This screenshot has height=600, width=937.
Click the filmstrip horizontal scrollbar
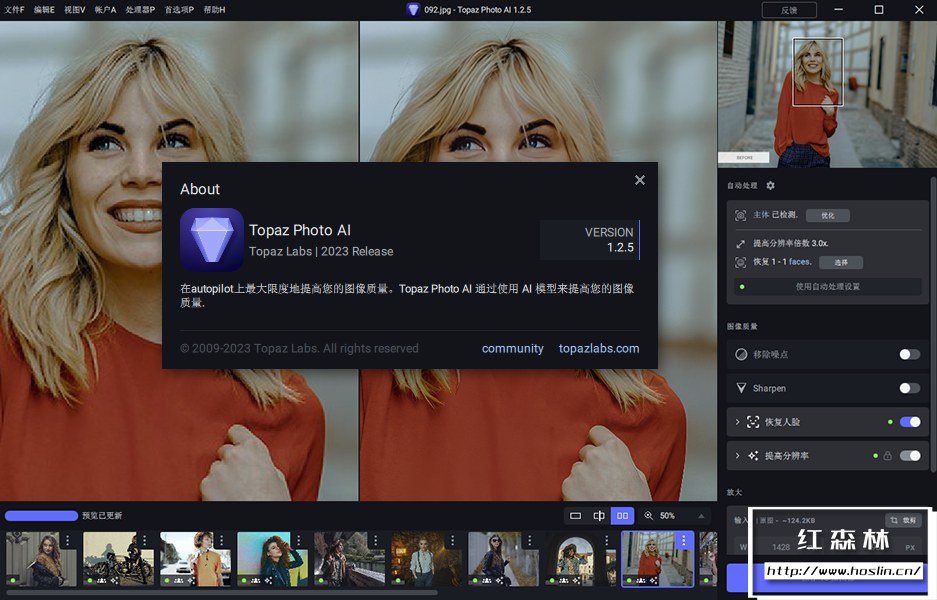pyautogui.click(x=222, y=593)
